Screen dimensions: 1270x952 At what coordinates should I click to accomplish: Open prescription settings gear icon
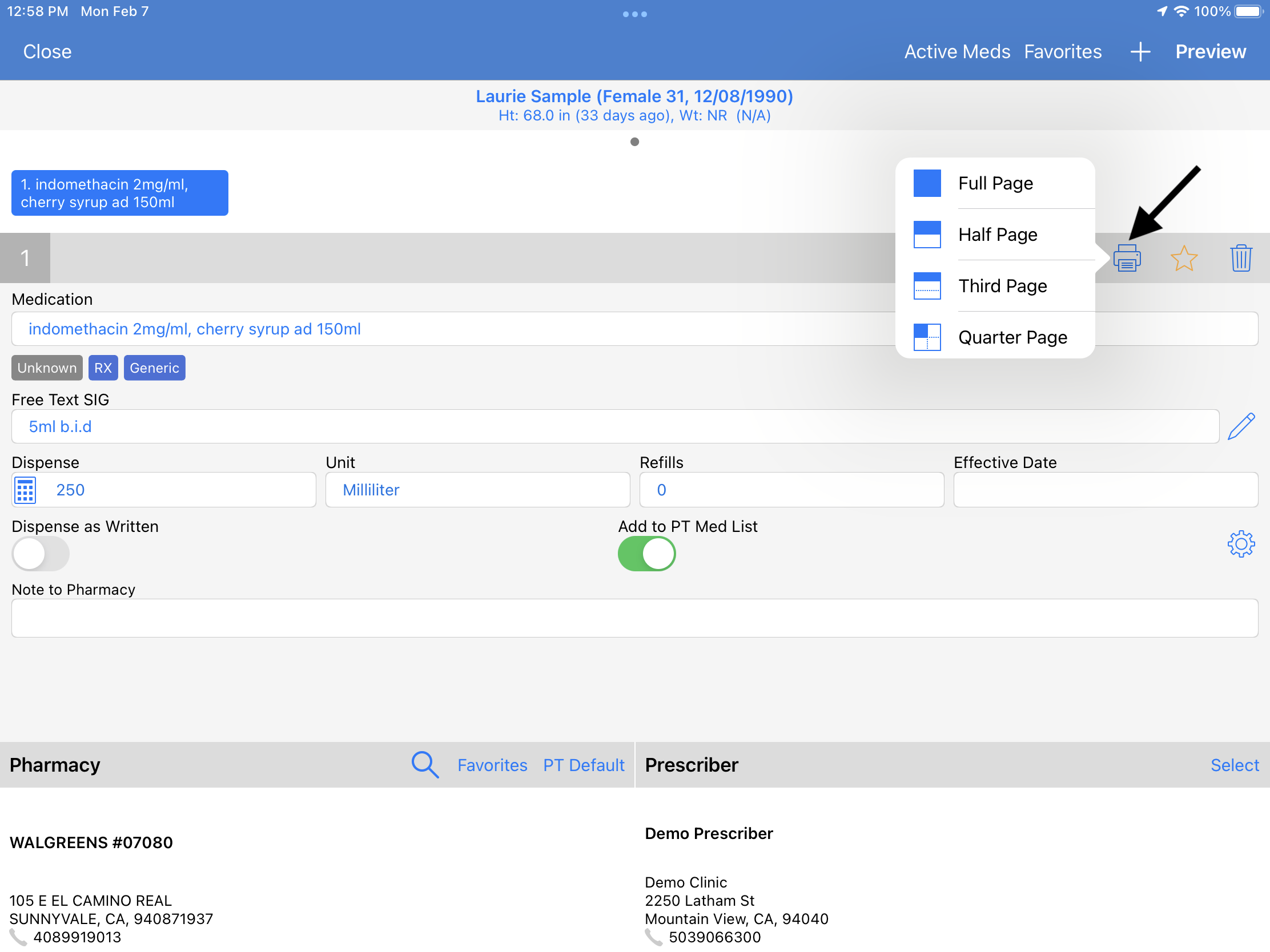[1241, 543]
